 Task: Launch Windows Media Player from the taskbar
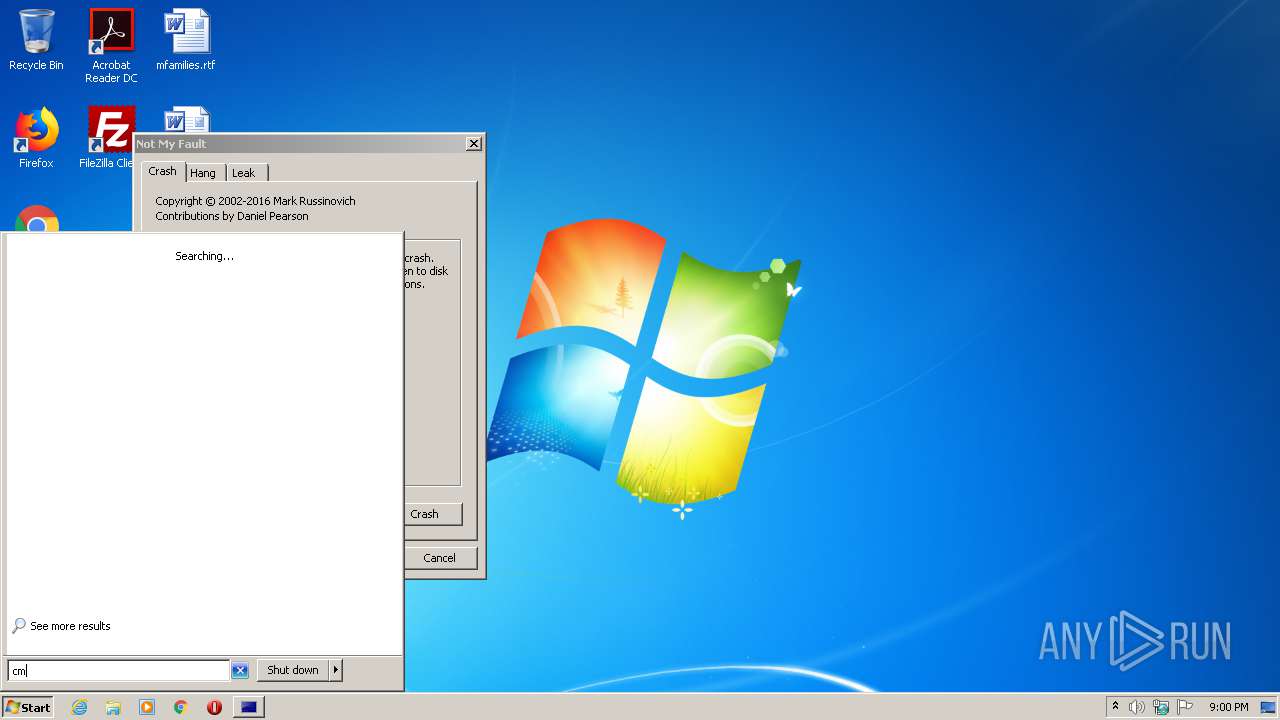click(x=147, y=707)
